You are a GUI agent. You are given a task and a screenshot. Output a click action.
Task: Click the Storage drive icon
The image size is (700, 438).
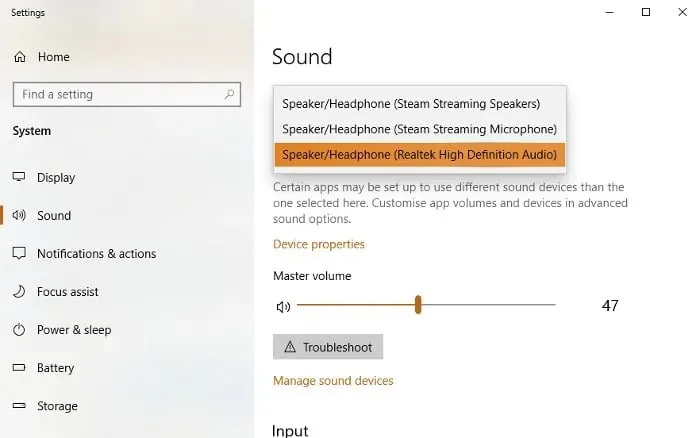[19, 405]
